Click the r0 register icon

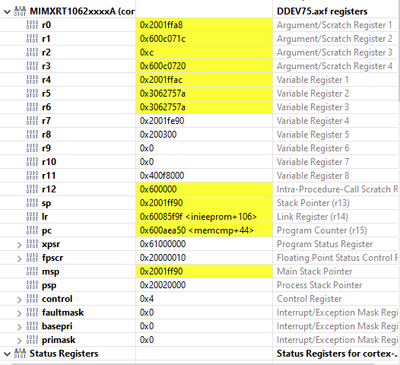coord(32,25)
